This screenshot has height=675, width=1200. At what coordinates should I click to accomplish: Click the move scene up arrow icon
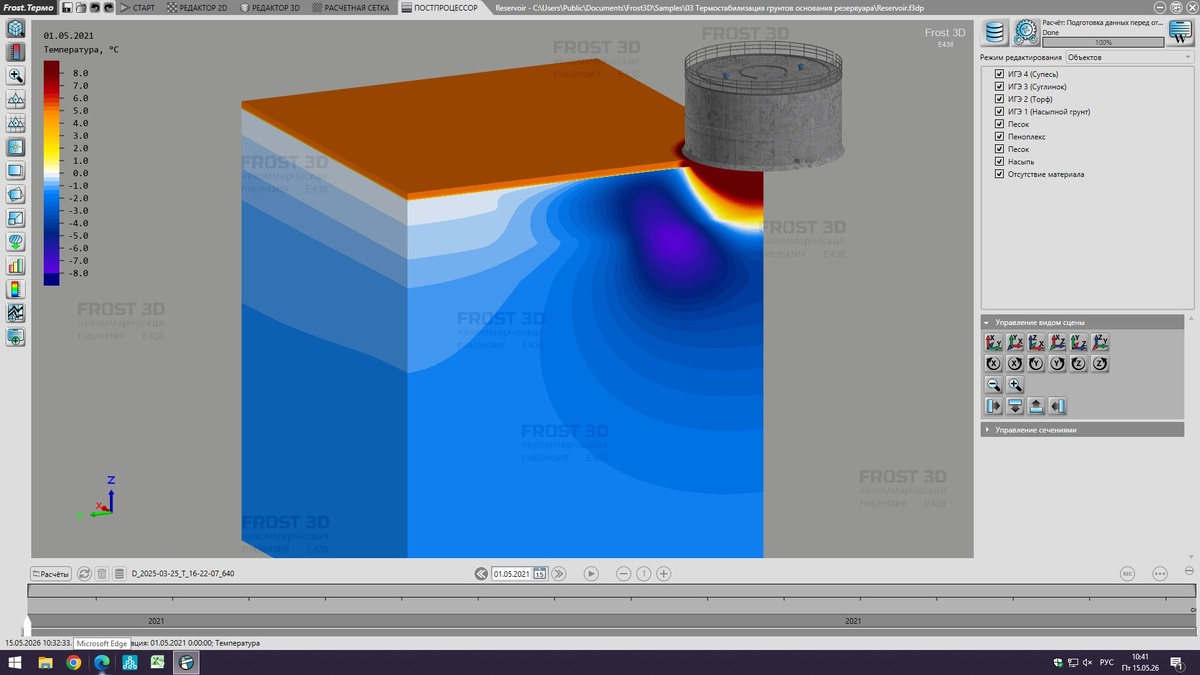point(1036,406)
